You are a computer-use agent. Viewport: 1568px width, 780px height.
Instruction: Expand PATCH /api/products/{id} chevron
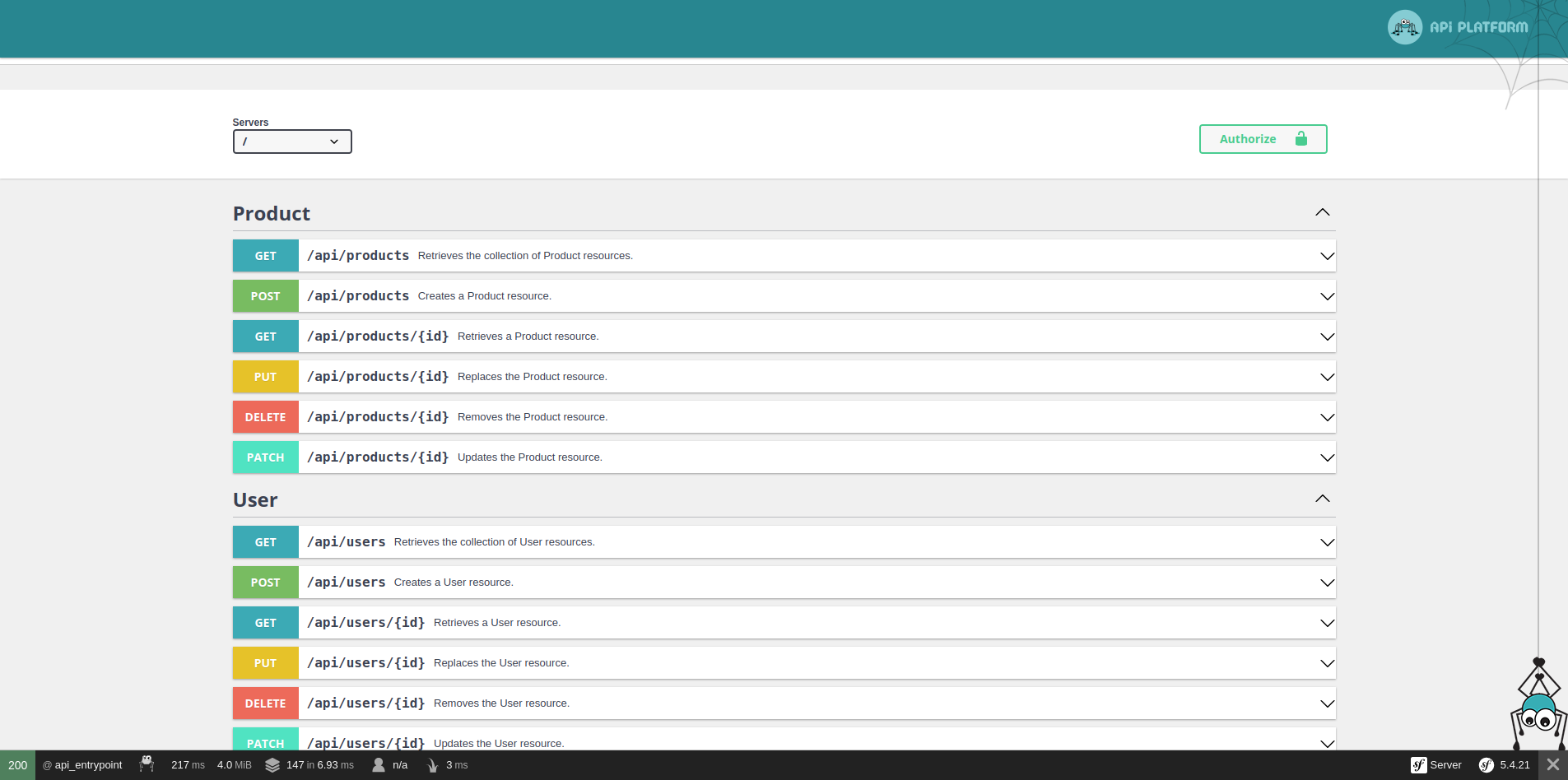point(1328,457)
